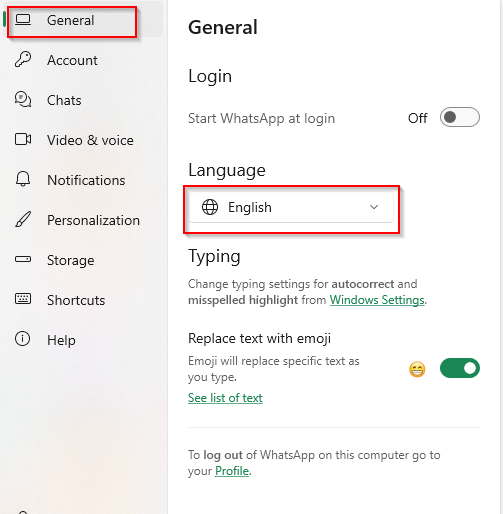The height and width of the screenshot is (514, 503).
Task: Select the Notifications tab
Action: (83, 180)
